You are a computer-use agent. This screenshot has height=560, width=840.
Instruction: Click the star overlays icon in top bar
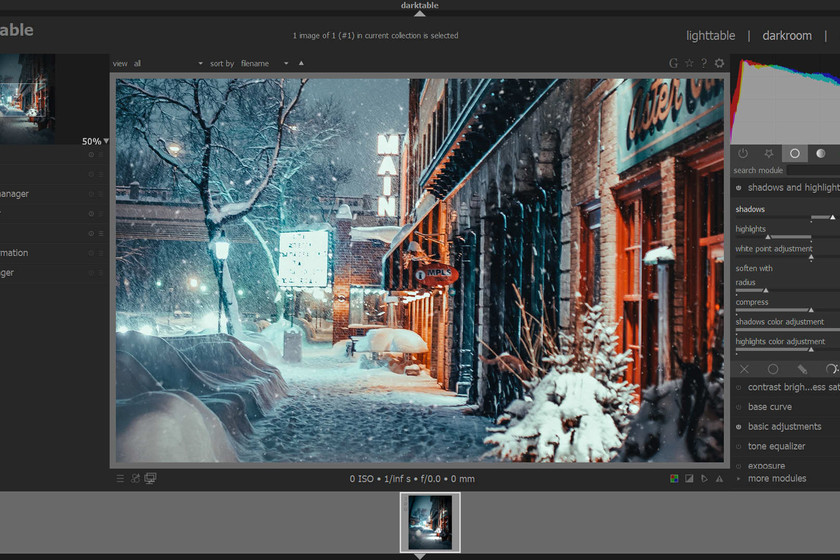689,63
